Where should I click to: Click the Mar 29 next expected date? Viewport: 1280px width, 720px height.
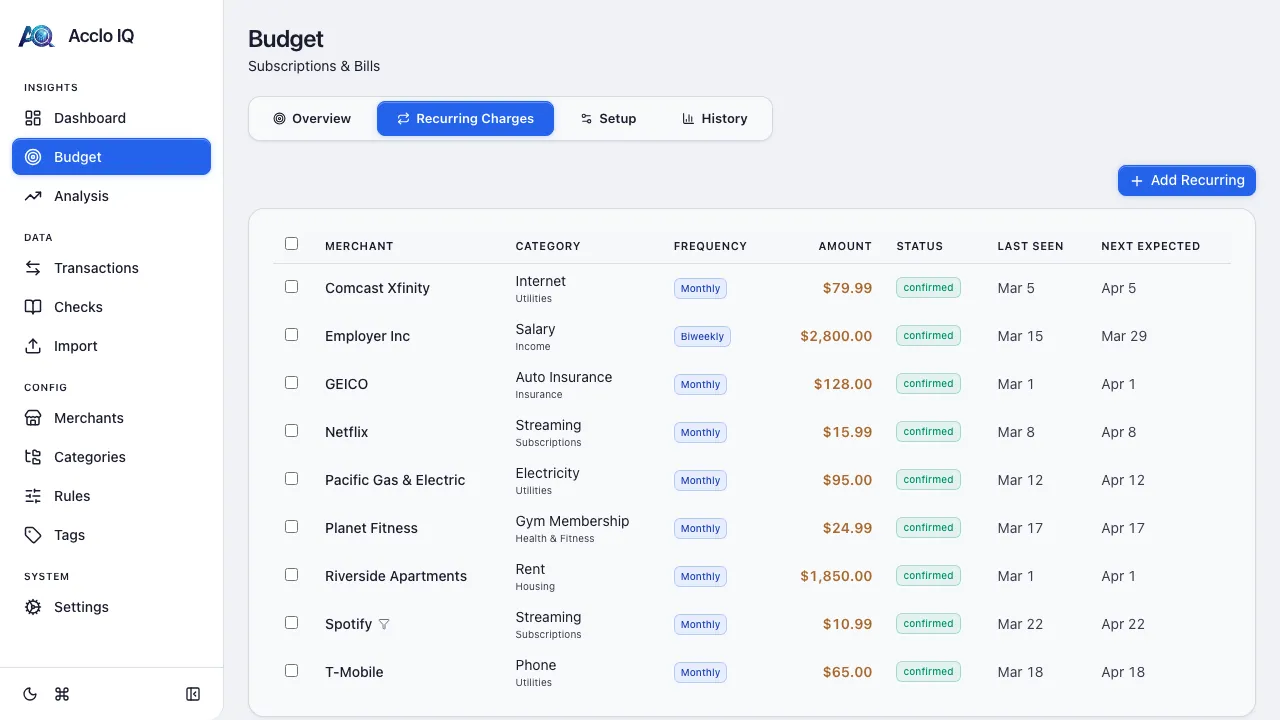(x=1124, y=336)
